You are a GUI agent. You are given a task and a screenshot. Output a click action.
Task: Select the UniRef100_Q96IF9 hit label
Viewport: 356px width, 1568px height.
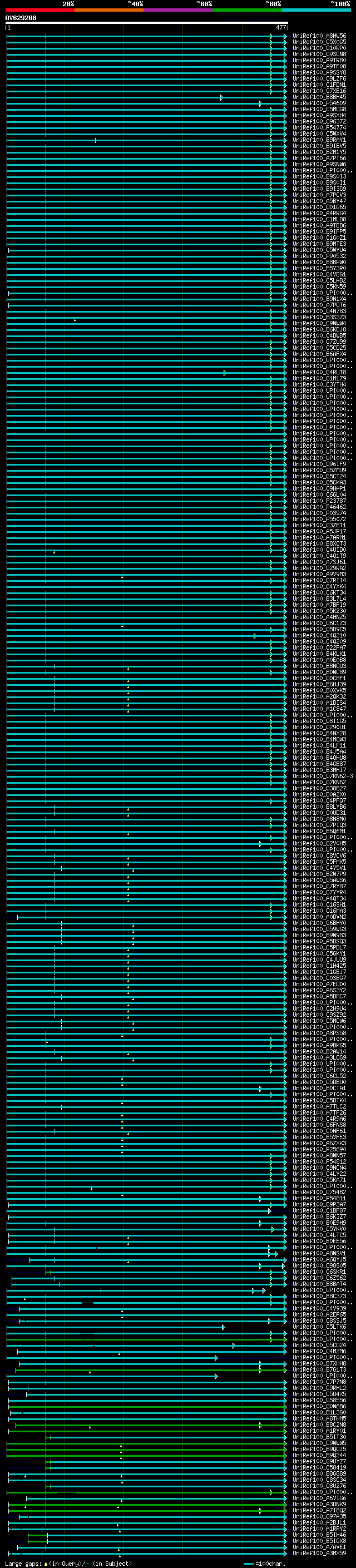tap(319, 464)
